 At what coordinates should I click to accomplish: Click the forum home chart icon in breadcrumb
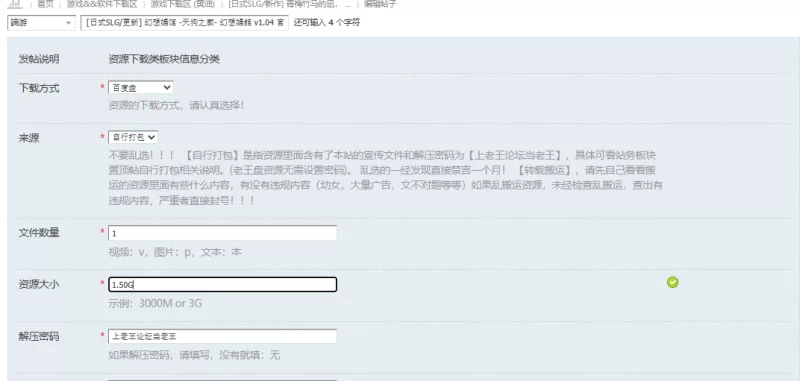15,4
